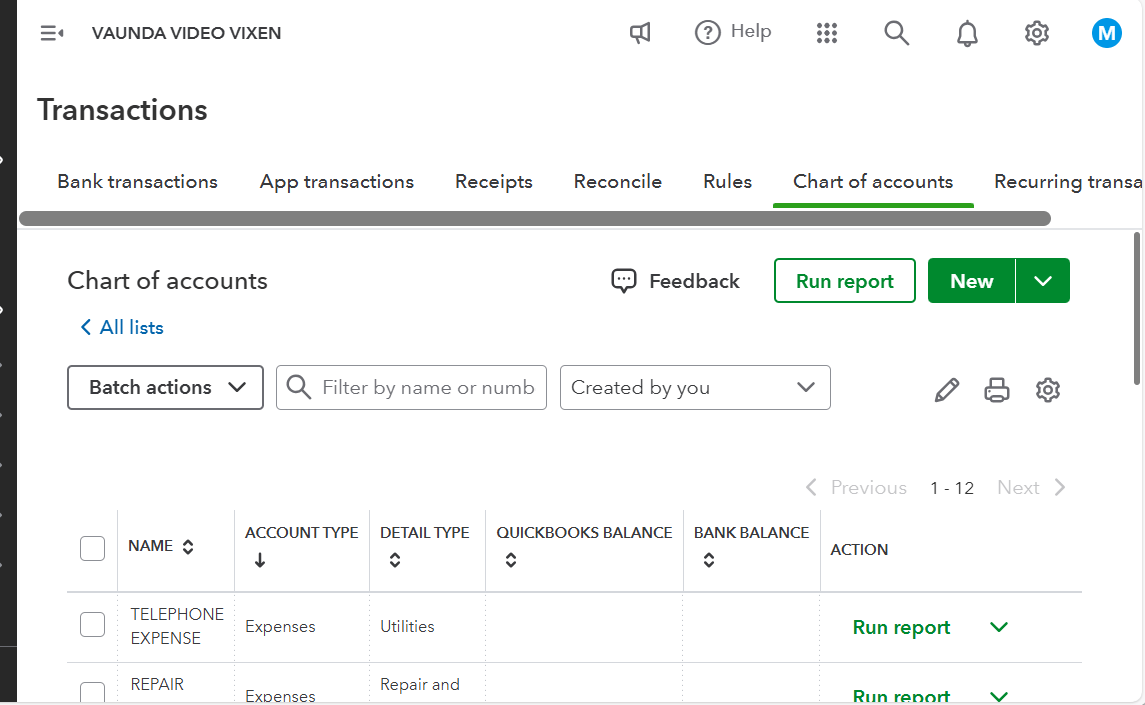This screenshot has height=705, width=1145.
Task: Check the REPAIR row checkbox
Action: [x=93, y=692]
